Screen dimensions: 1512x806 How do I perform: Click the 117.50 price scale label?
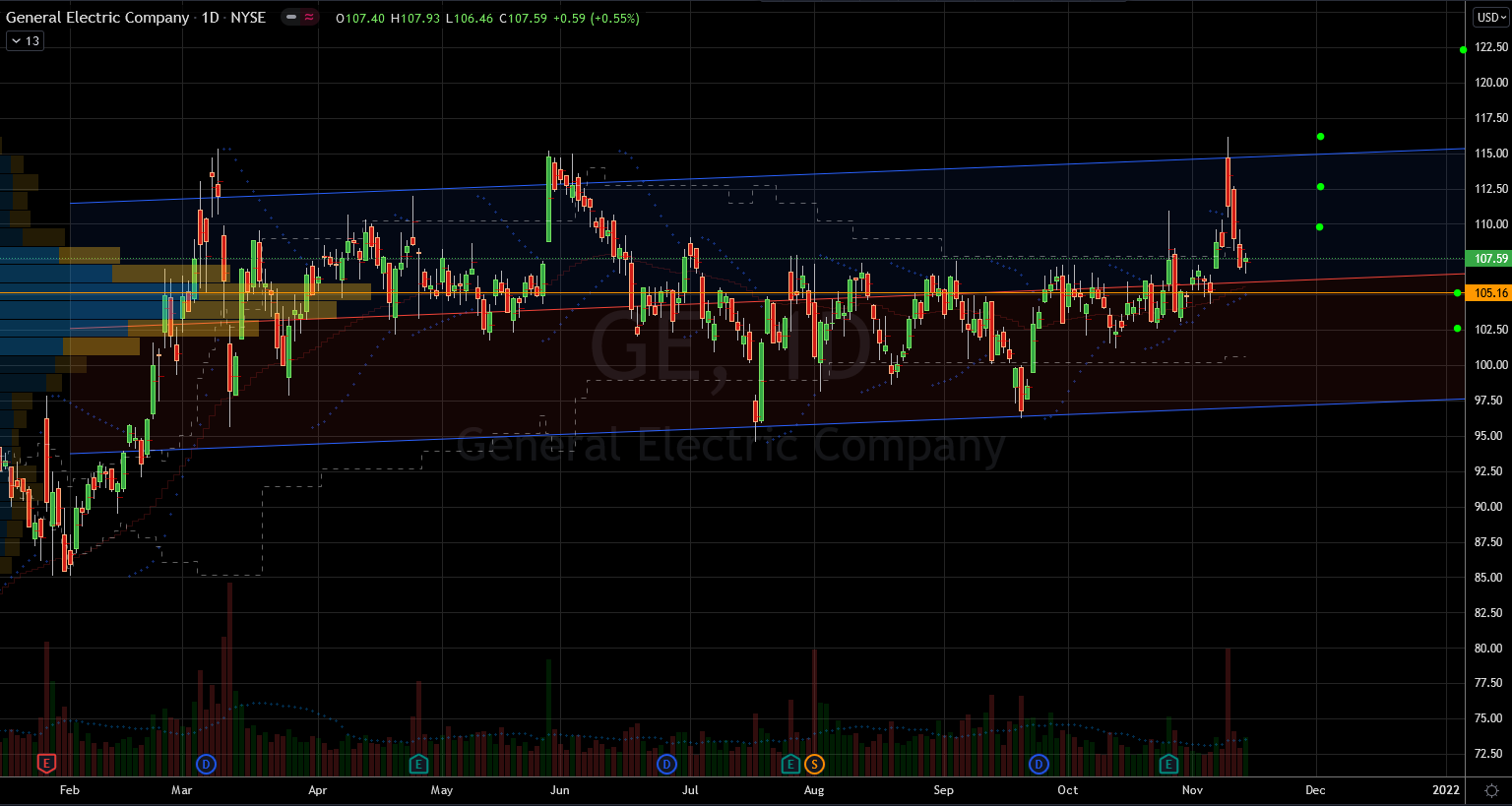click(1491, 118)
